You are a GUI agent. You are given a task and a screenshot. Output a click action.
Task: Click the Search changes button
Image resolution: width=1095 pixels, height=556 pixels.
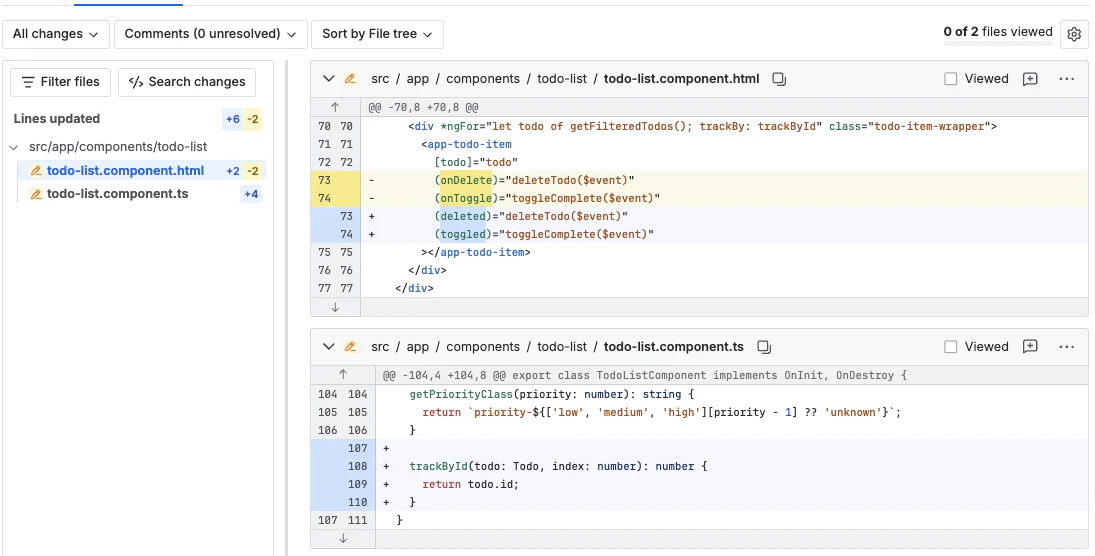tap(187, 82)
